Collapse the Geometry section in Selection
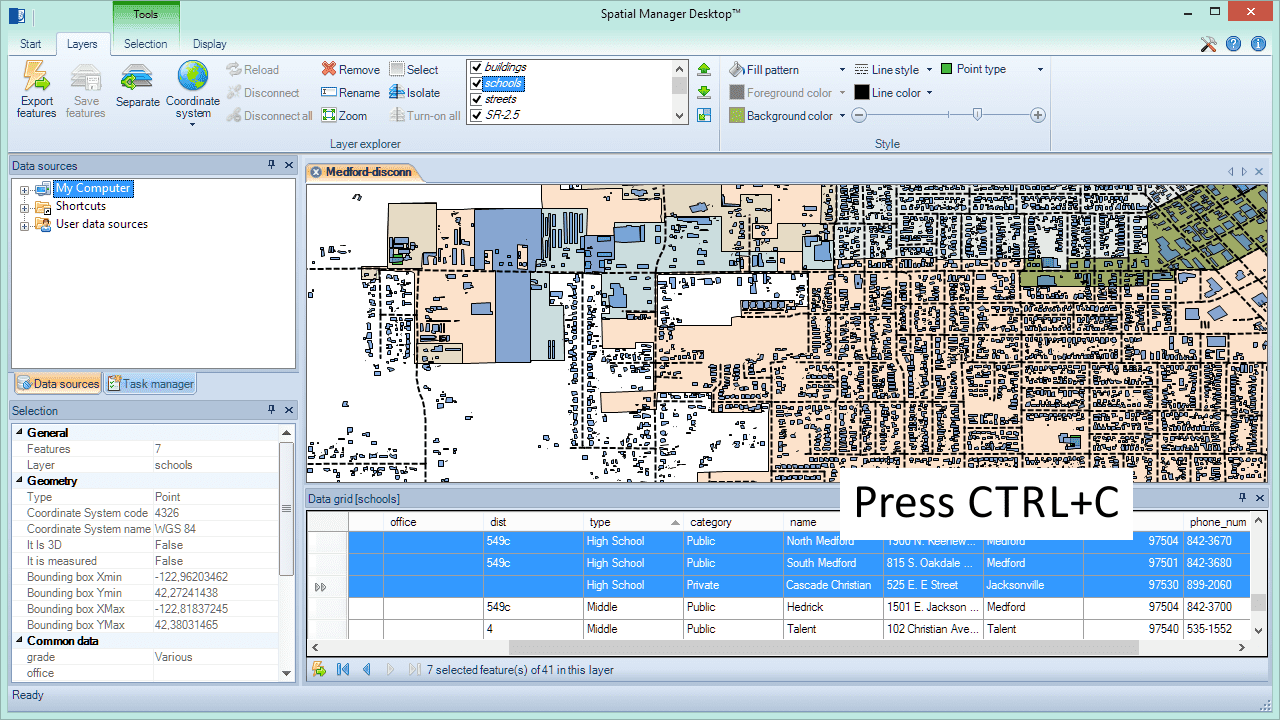The image size is (1280, 720). (18, 481)
